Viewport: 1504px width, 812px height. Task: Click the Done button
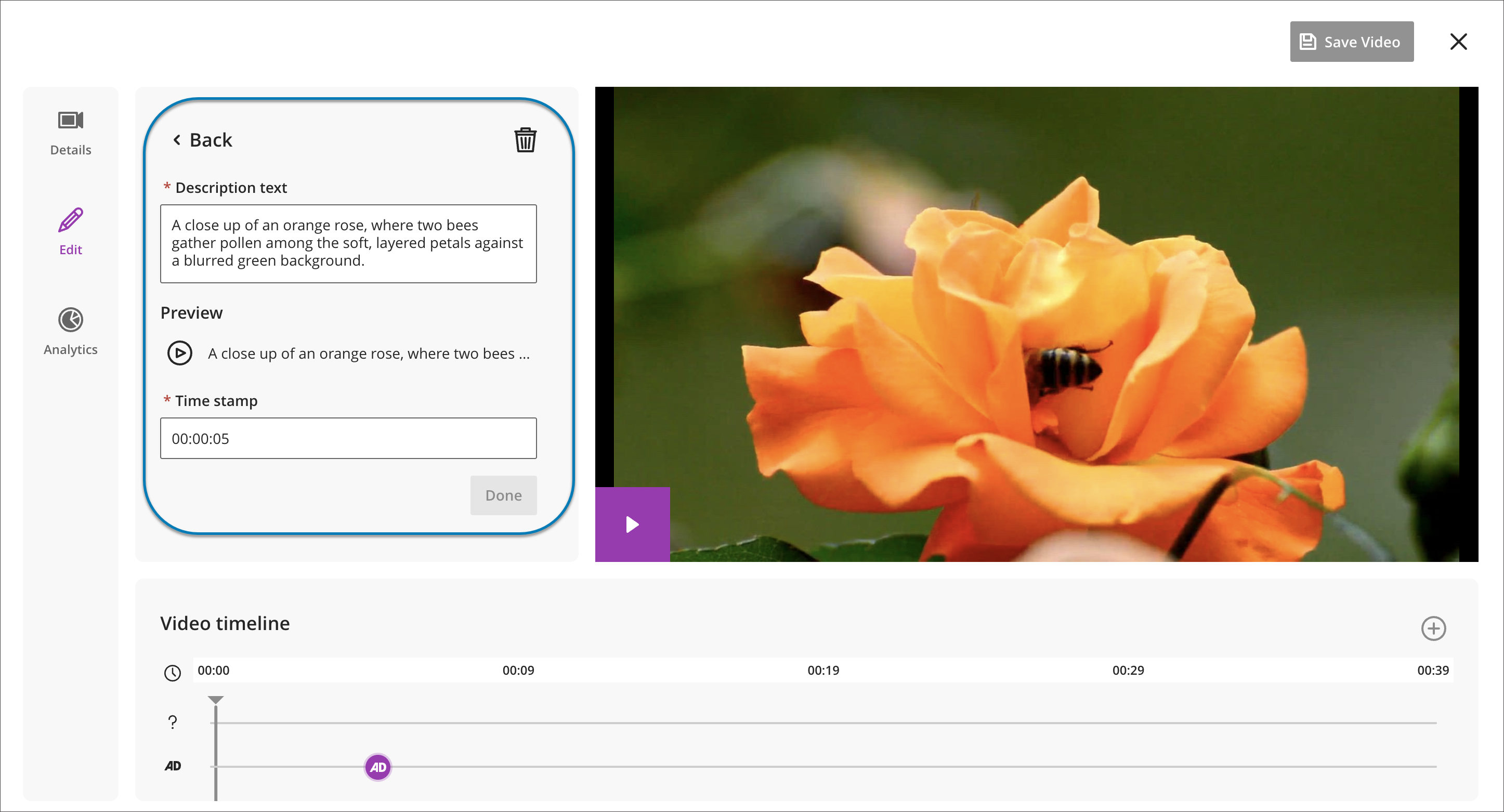(x=503, y=495)
